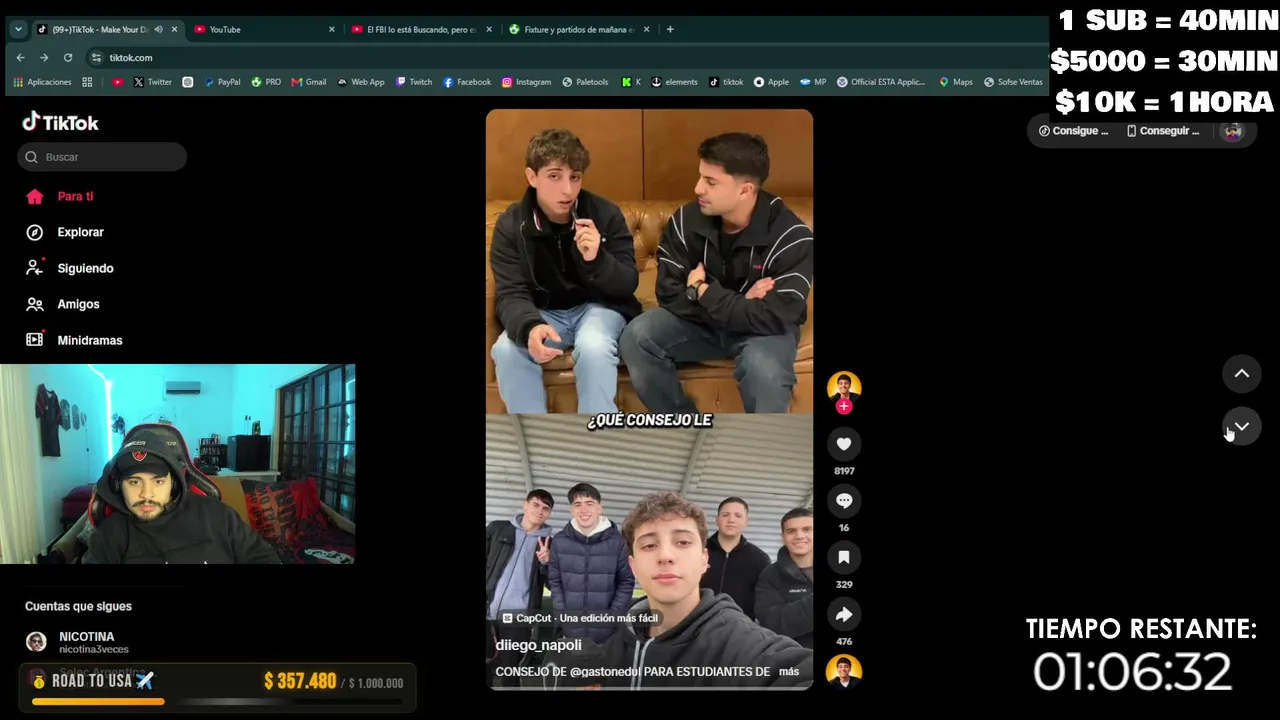Click the "Consigue ..." coins button
Viewport: 1280px width, 720px height.
(1074, 131)
